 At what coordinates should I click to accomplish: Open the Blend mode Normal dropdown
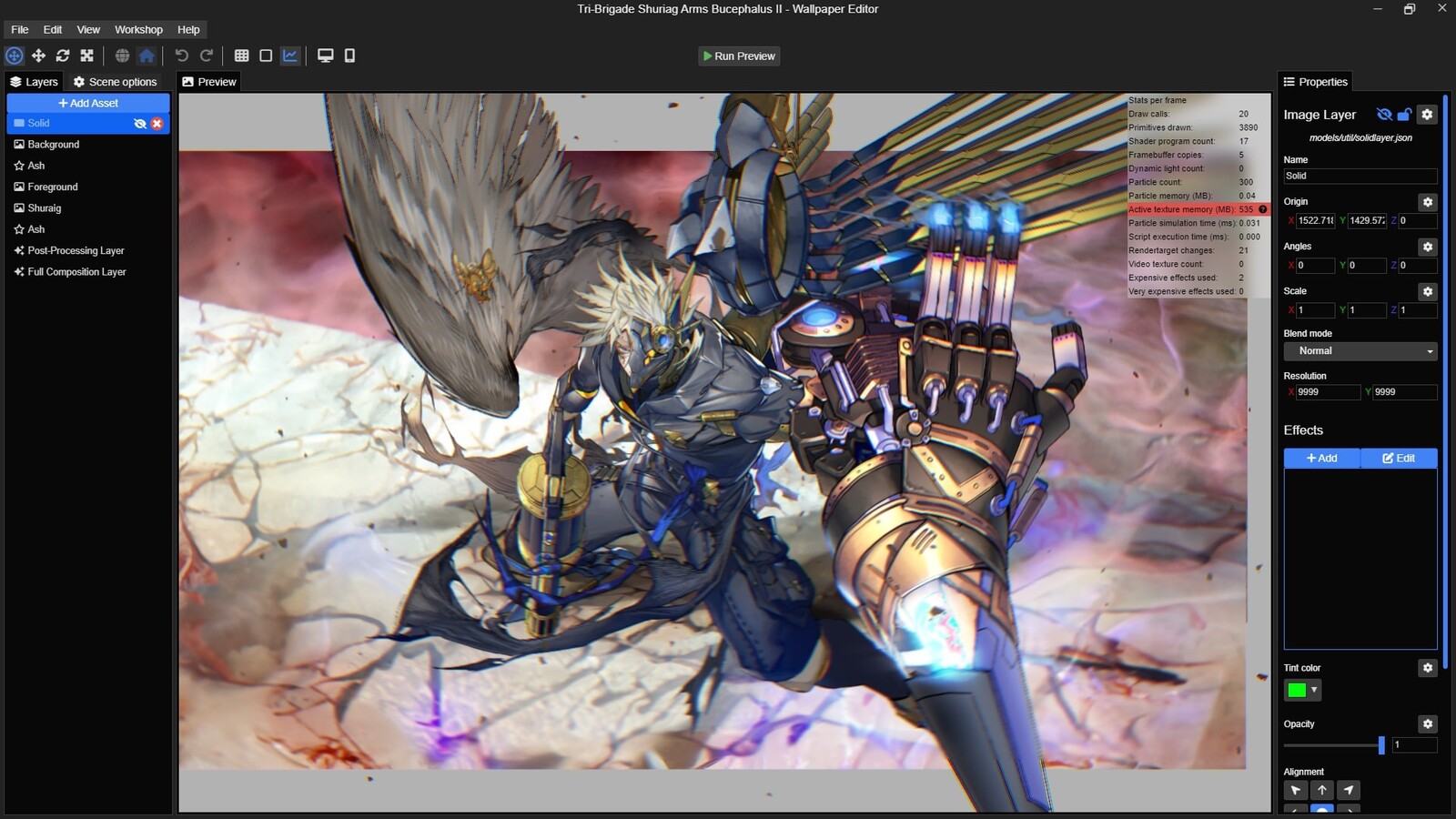click(x=1360, y=351)
